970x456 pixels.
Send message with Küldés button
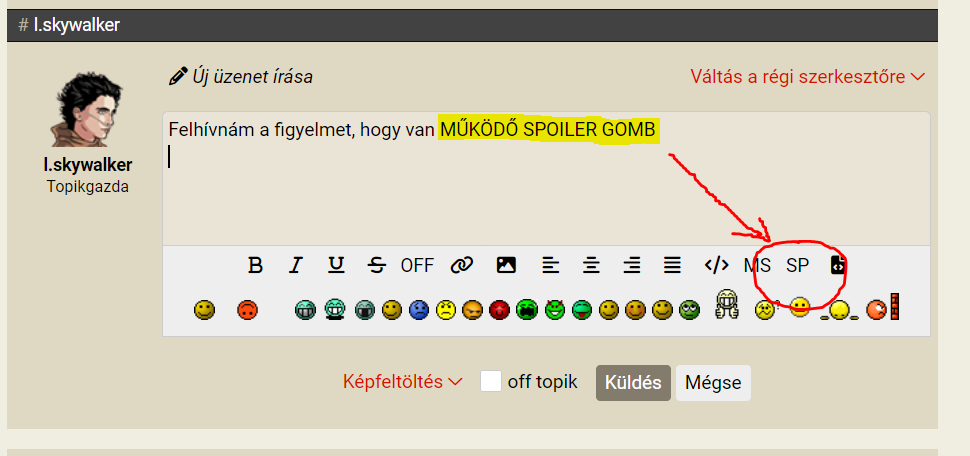633,382
